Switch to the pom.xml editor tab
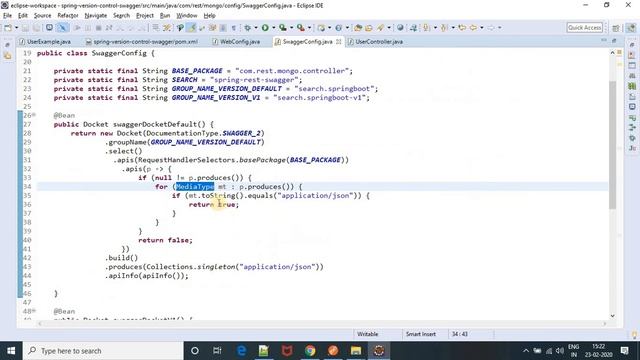640x360 pixels. [142, 42]
